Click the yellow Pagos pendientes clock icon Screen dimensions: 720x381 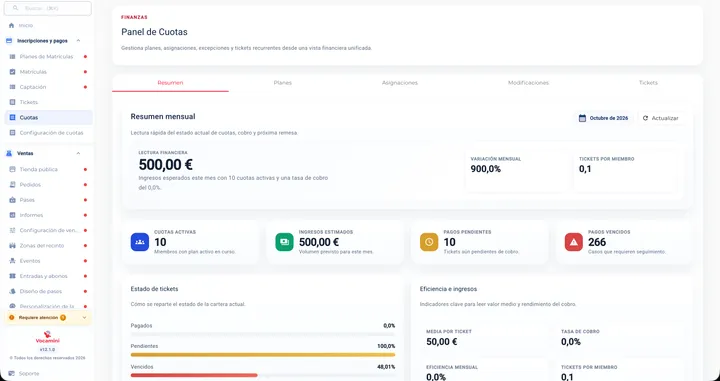pyautogui.click(x=429, y=242)
